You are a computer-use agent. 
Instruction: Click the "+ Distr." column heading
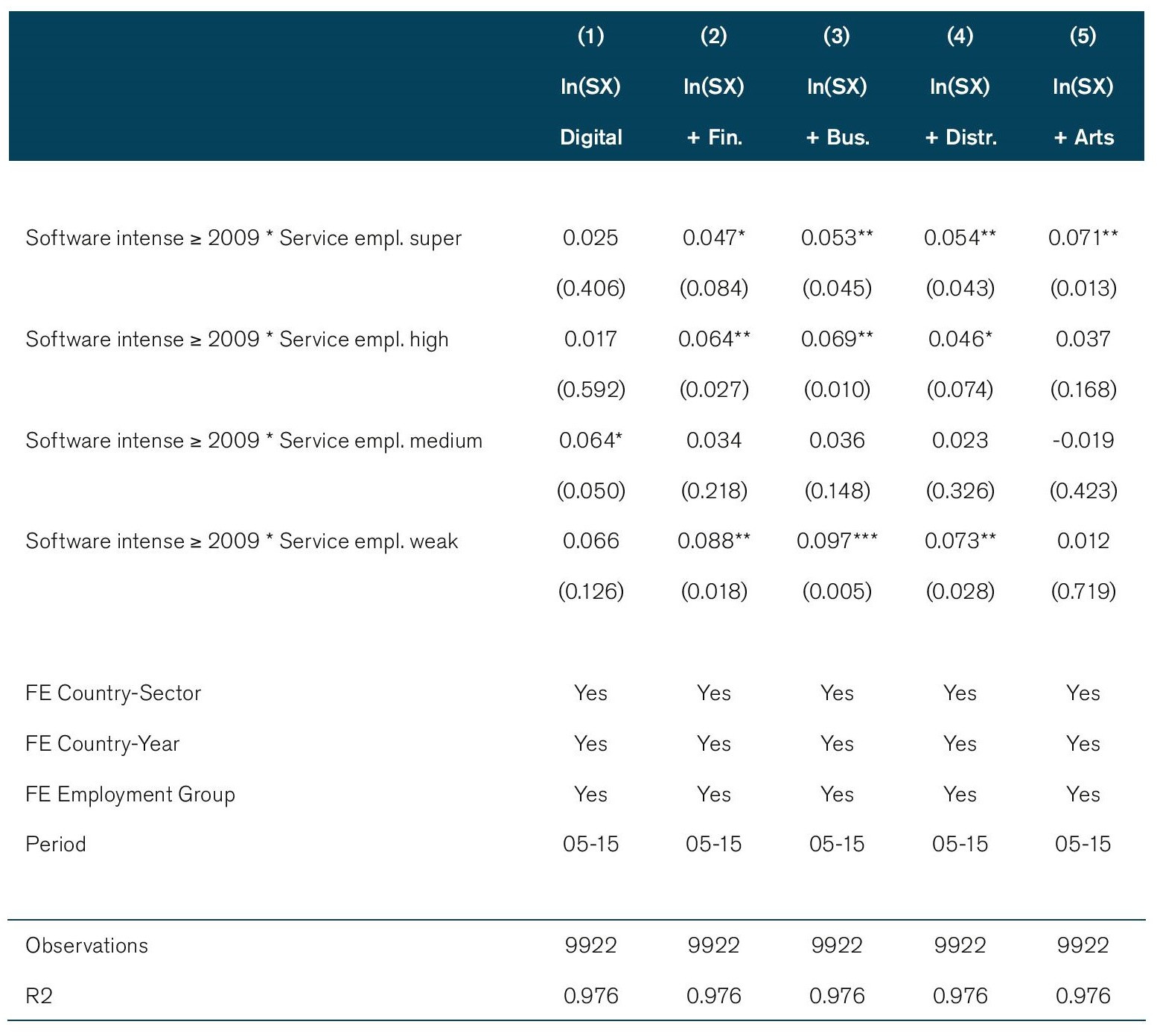tap(960, 137)
